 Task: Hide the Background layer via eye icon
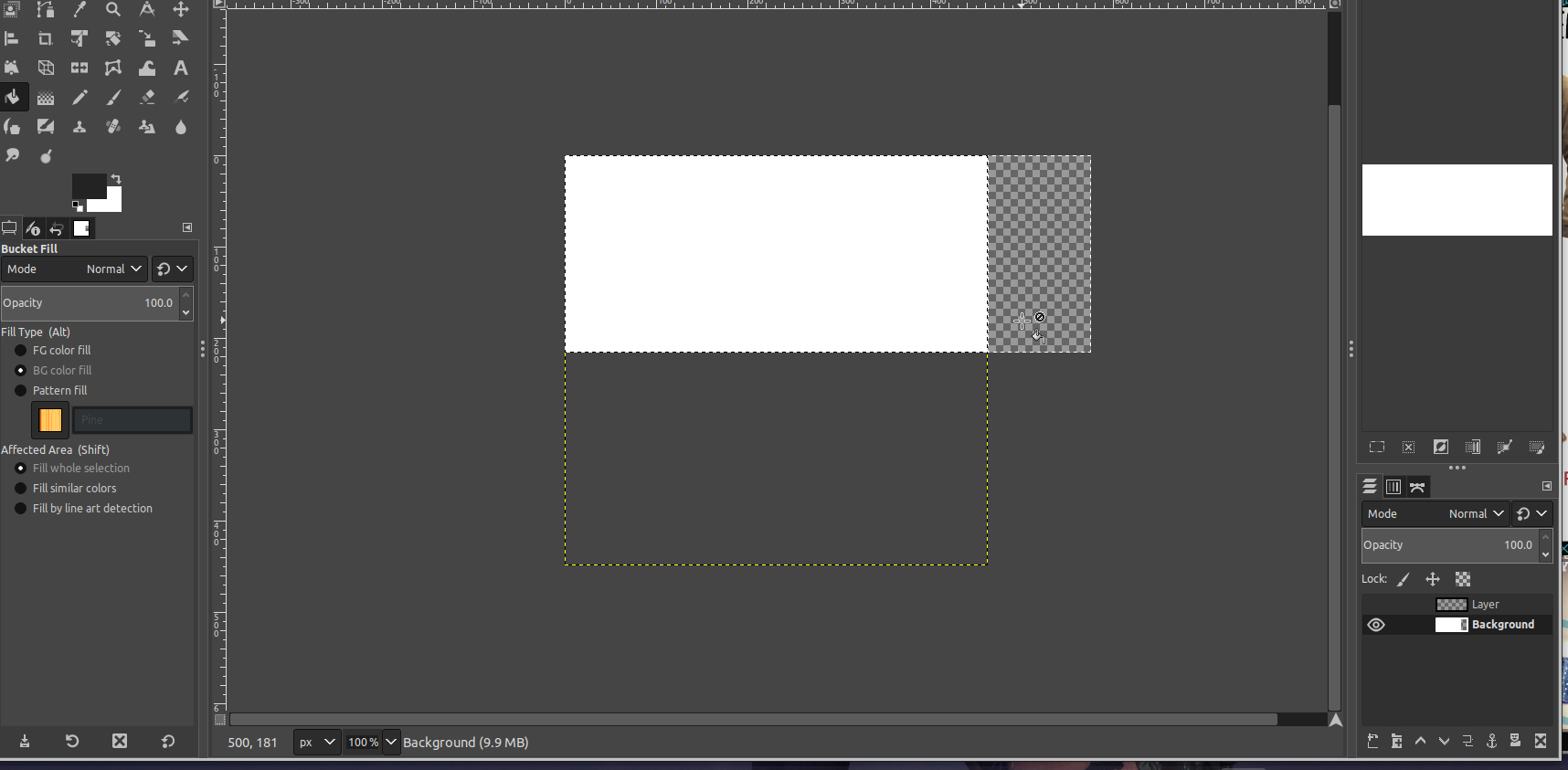click(x=1376, y=625)
